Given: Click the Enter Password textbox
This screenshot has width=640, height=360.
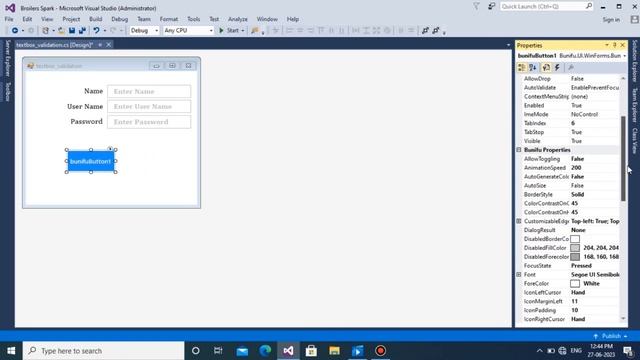Looking at the screenshot, I should 149,122.
